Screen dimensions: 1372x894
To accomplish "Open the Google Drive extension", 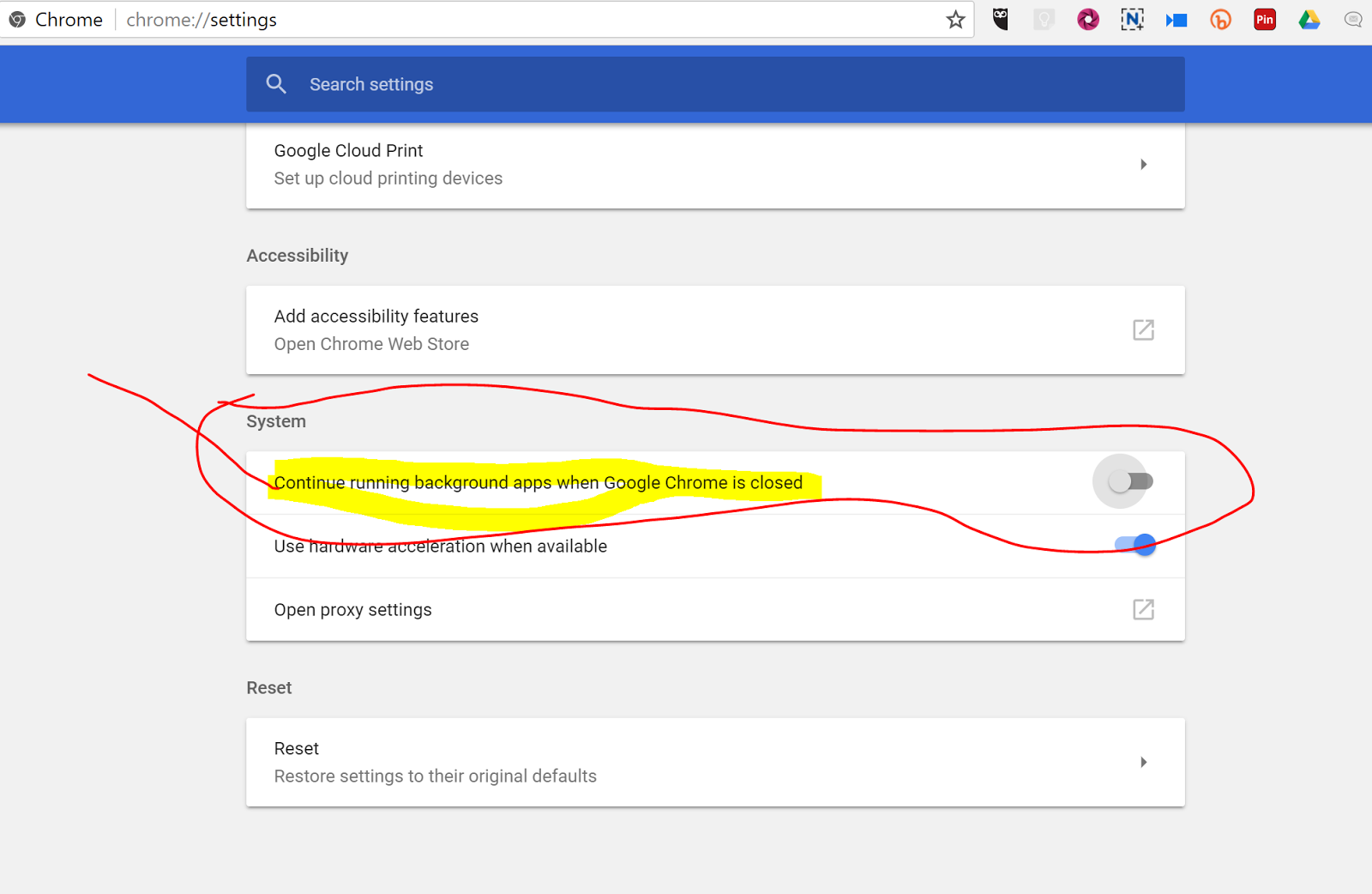I will pyautogui.click(x=1309, y=19).
